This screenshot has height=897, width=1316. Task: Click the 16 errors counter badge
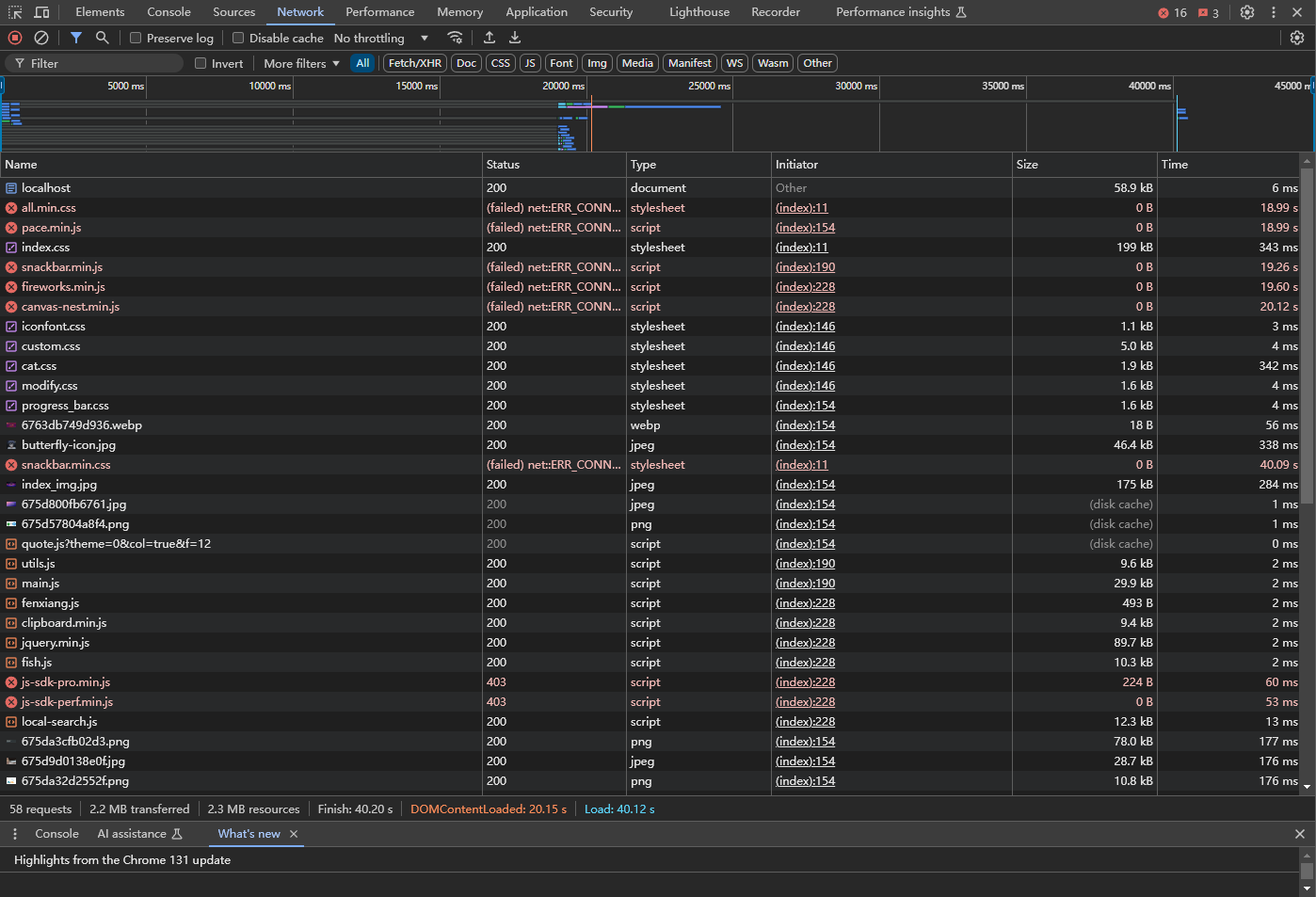(1173, 13)
